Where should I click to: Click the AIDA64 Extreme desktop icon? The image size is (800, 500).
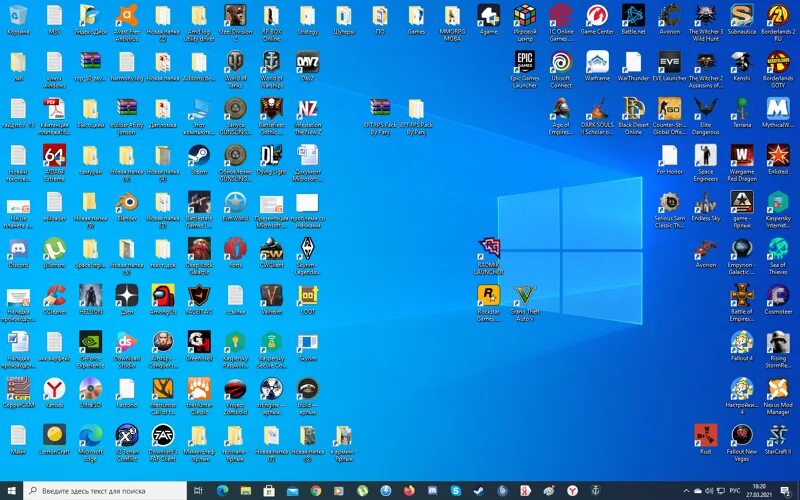[x=54, y=156]
